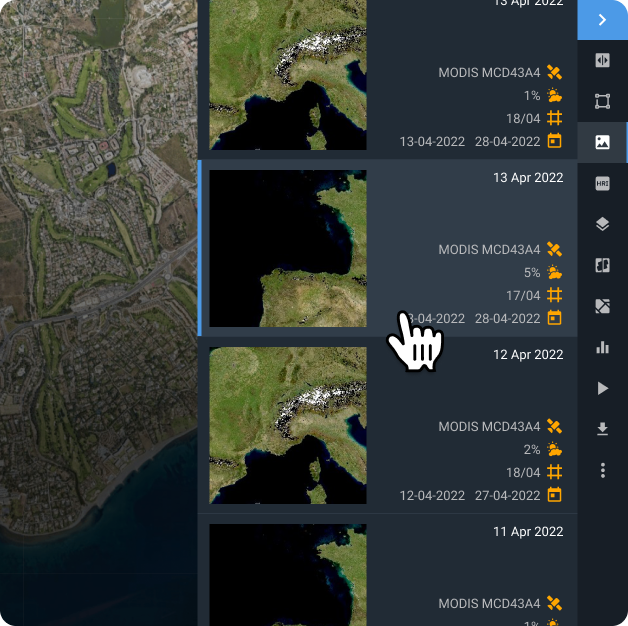The image size is (628, 626).
Task: Click the '12 Apr 2022' date heading
Action: click(528, 354)
